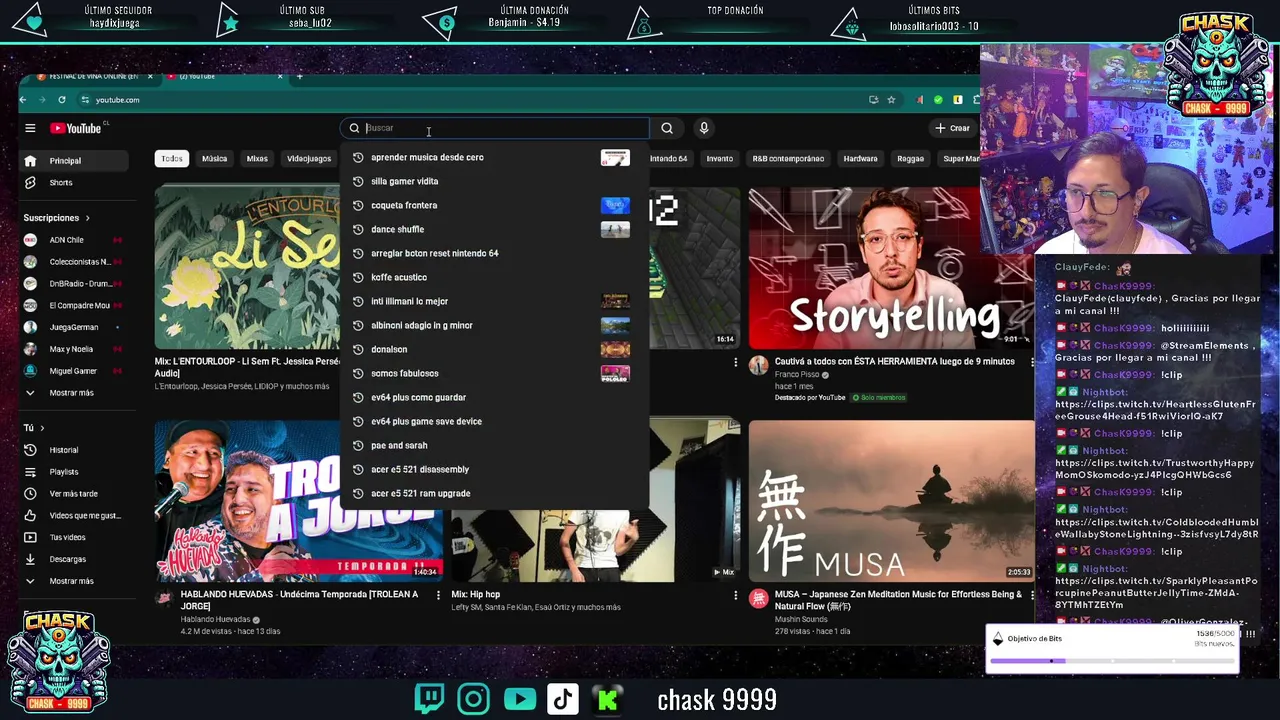Open three-dot menu for Storytelling video
The height and width of the screenshot is (720, 1280).
click(x=1033, y=362)
